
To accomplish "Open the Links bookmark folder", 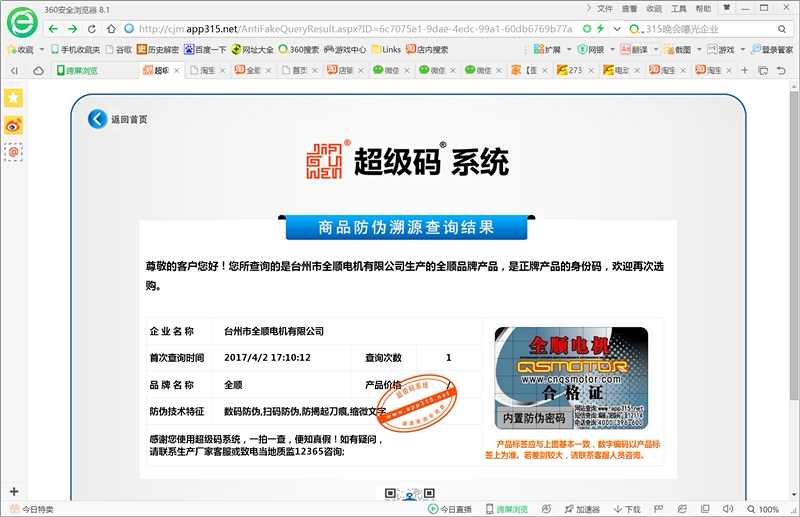I will (386, 50).
